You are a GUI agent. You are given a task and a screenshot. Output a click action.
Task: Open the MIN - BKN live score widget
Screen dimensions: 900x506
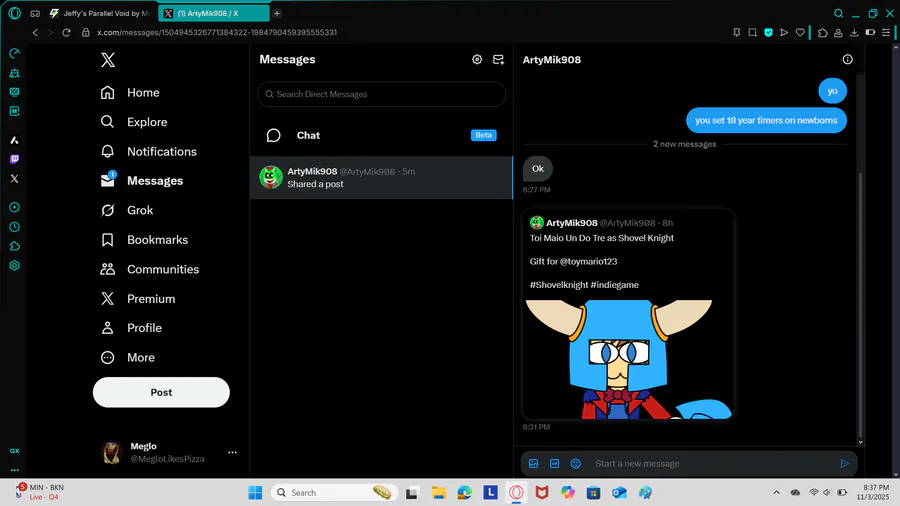pyautogui.click(x=40, y=492)
